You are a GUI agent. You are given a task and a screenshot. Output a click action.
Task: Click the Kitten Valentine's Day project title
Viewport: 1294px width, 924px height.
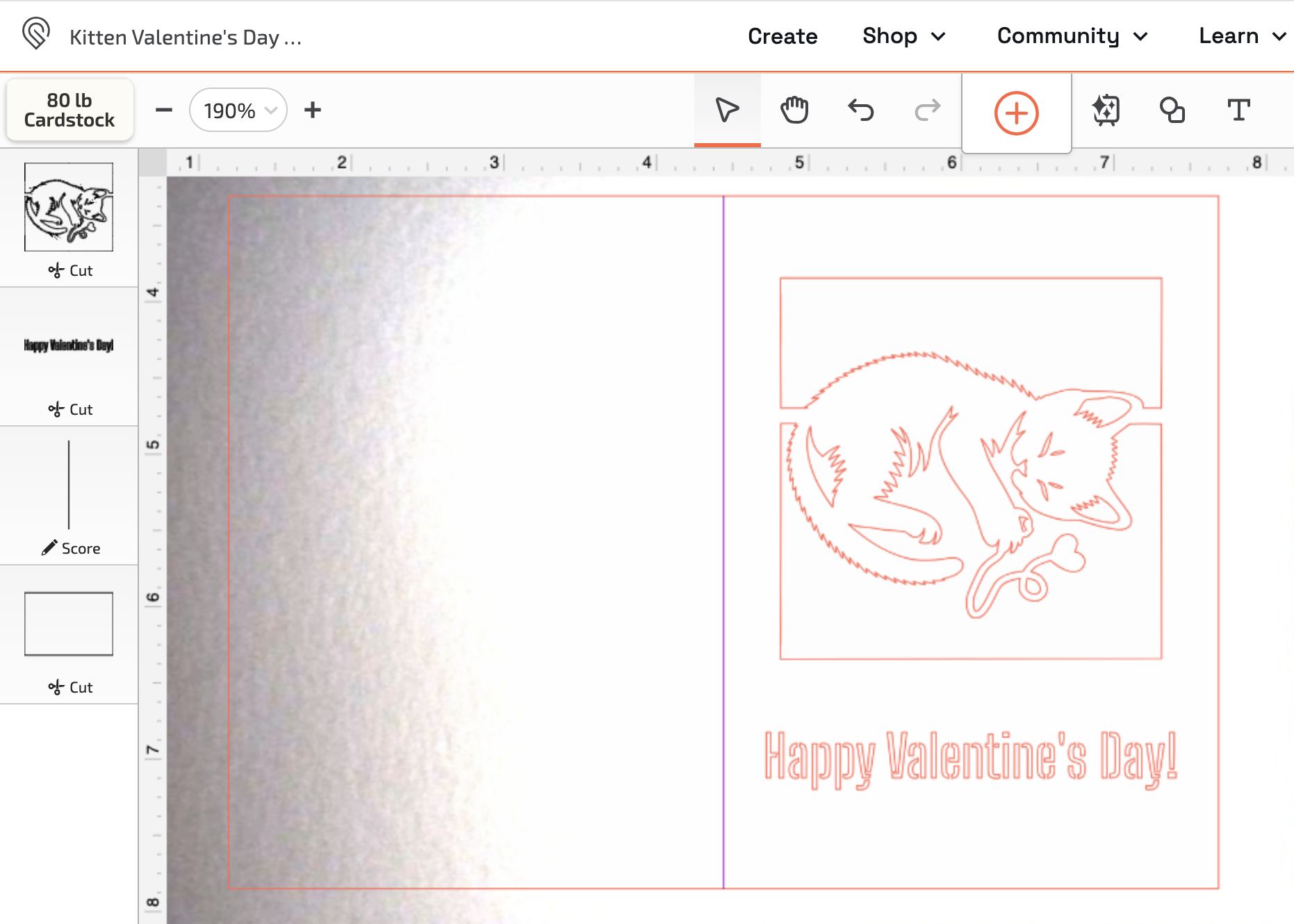[x=185, y=37]
